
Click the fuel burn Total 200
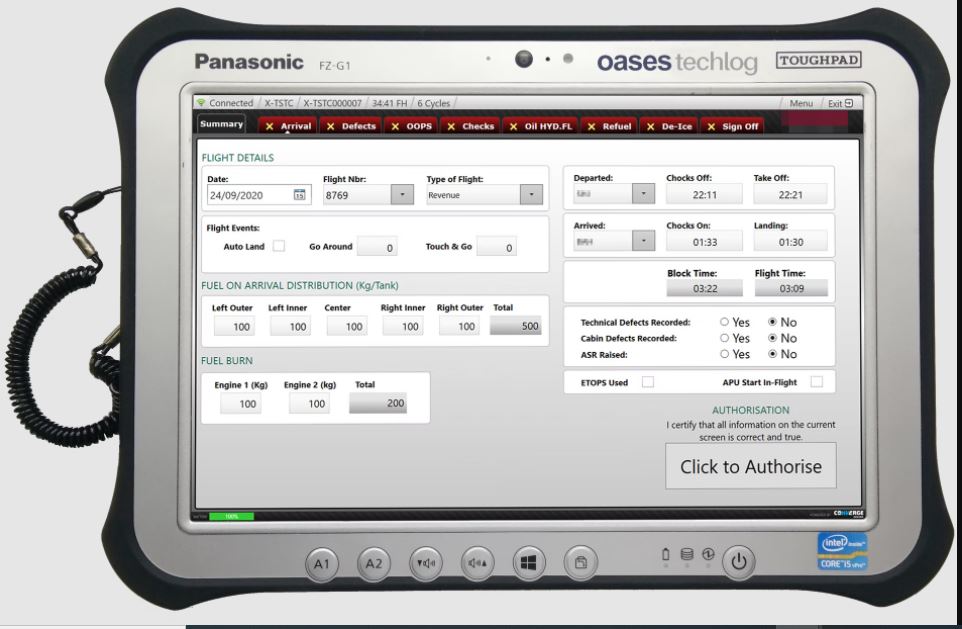click(x=378, y=403)
